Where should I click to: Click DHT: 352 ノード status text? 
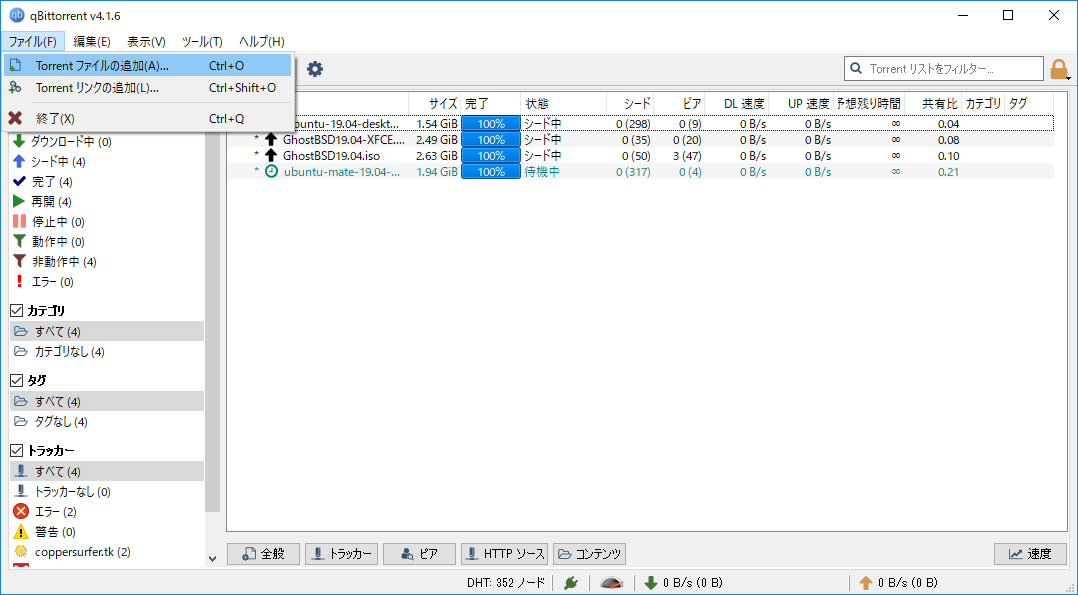(505, 583)
